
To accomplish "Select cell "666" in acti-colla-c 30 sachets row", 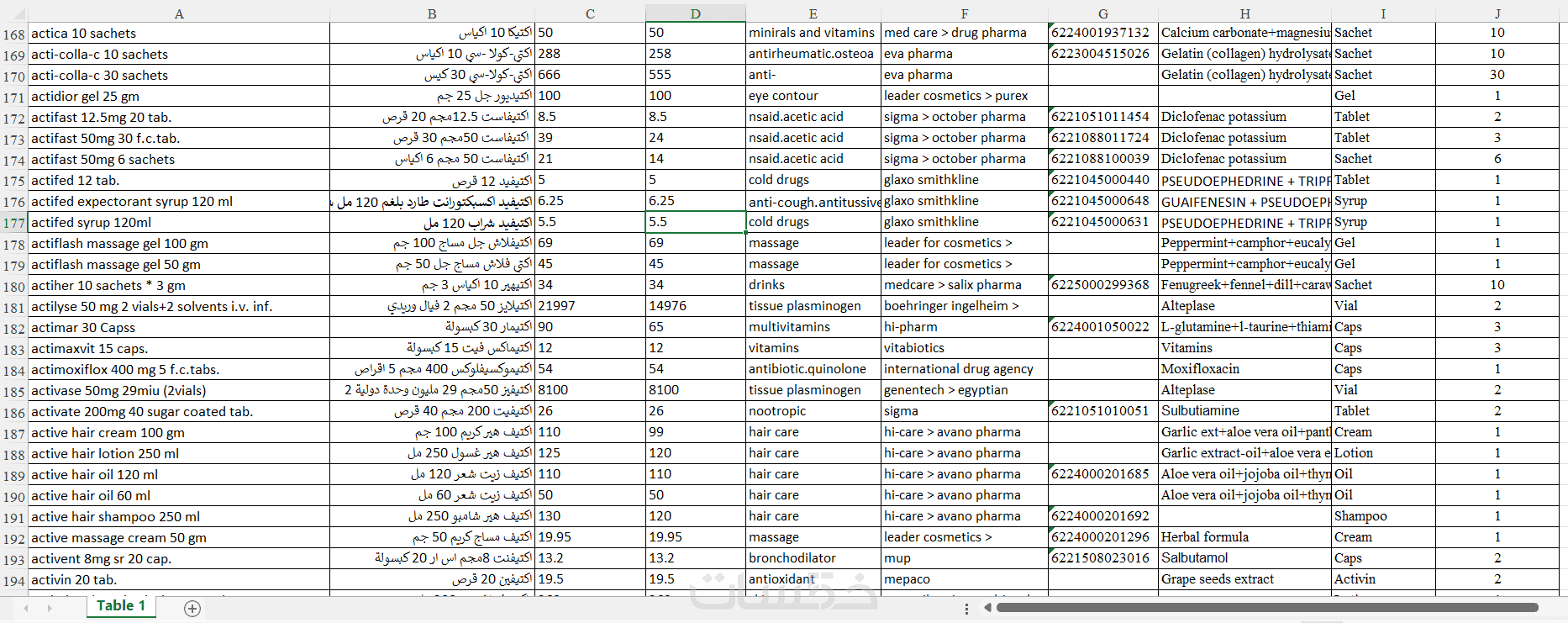I will 590,75.
